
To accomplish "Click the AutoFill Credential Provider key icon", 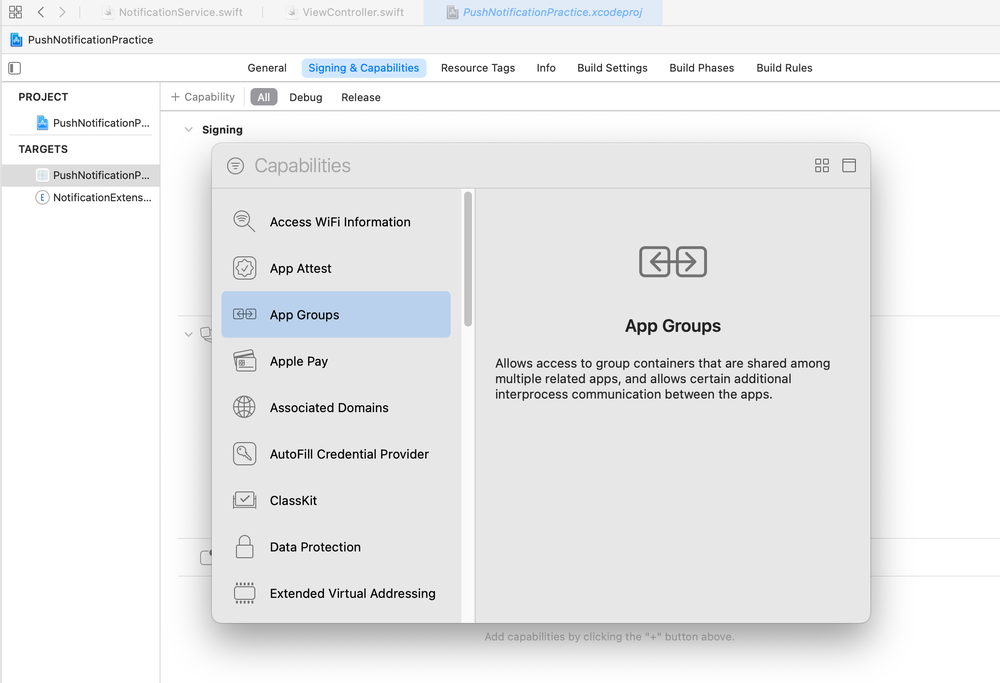I will tap(244, 454).
